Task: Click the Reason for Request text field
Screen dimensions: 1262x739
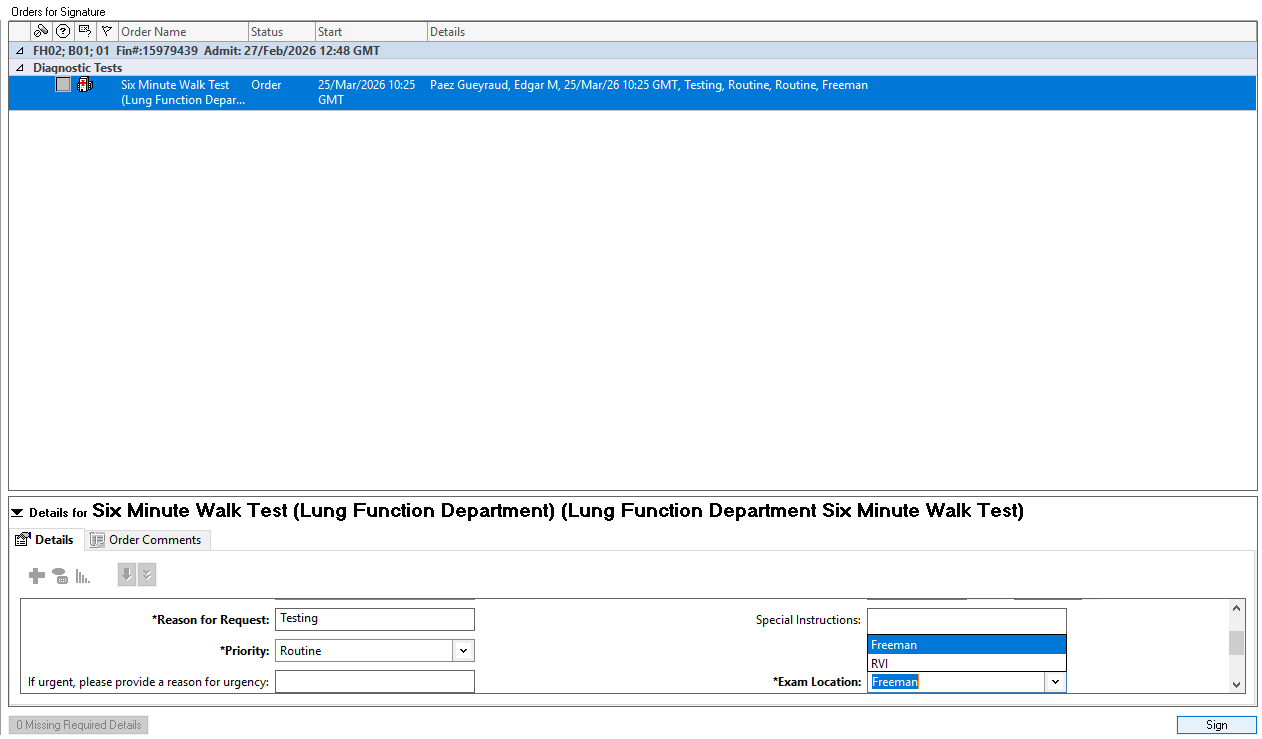Action: [x=374, y=619]
